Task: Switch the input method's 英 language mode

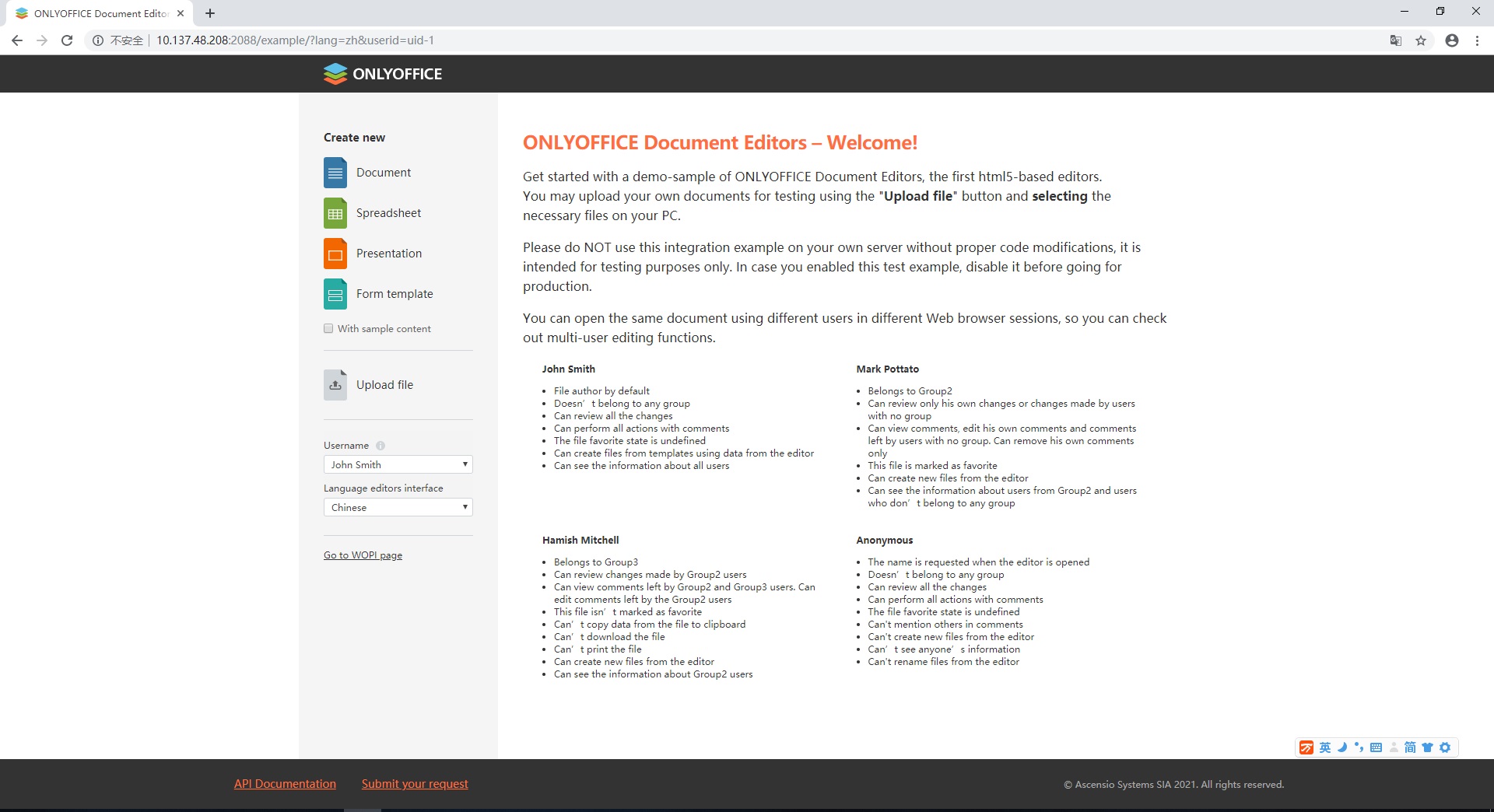Action: coord(1325,747)
